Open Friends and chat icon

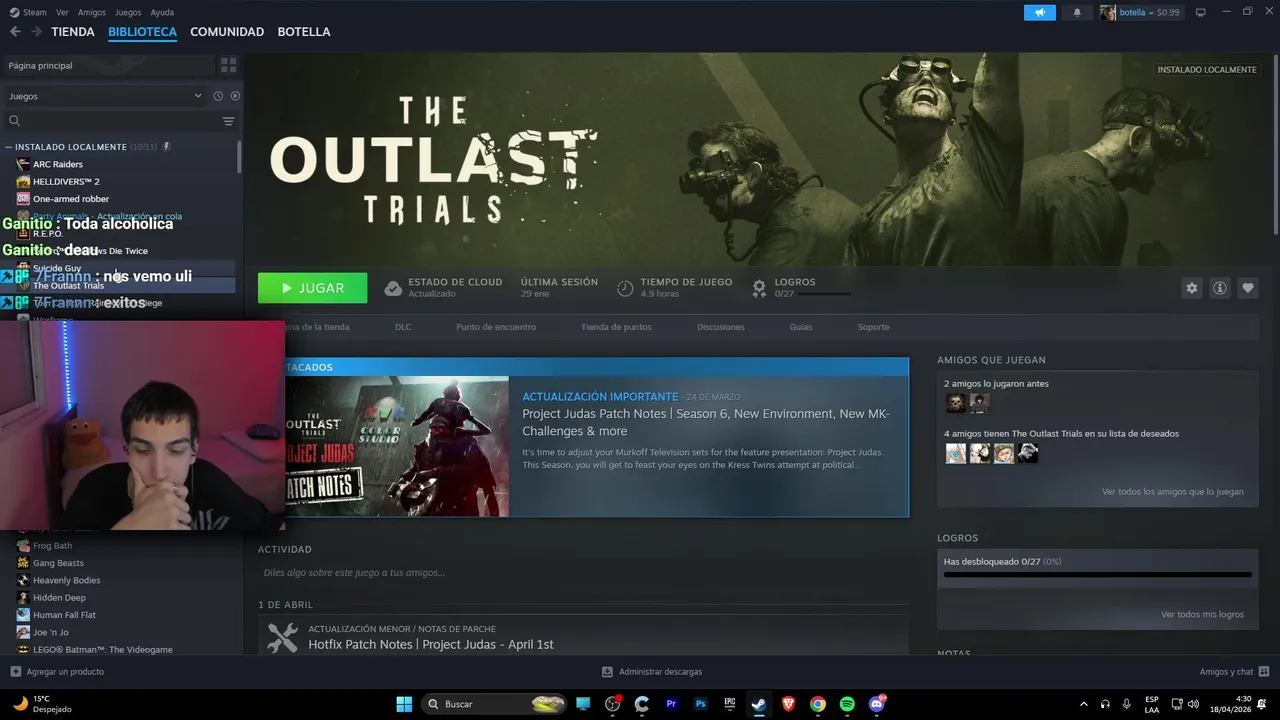pos(1263,671)
